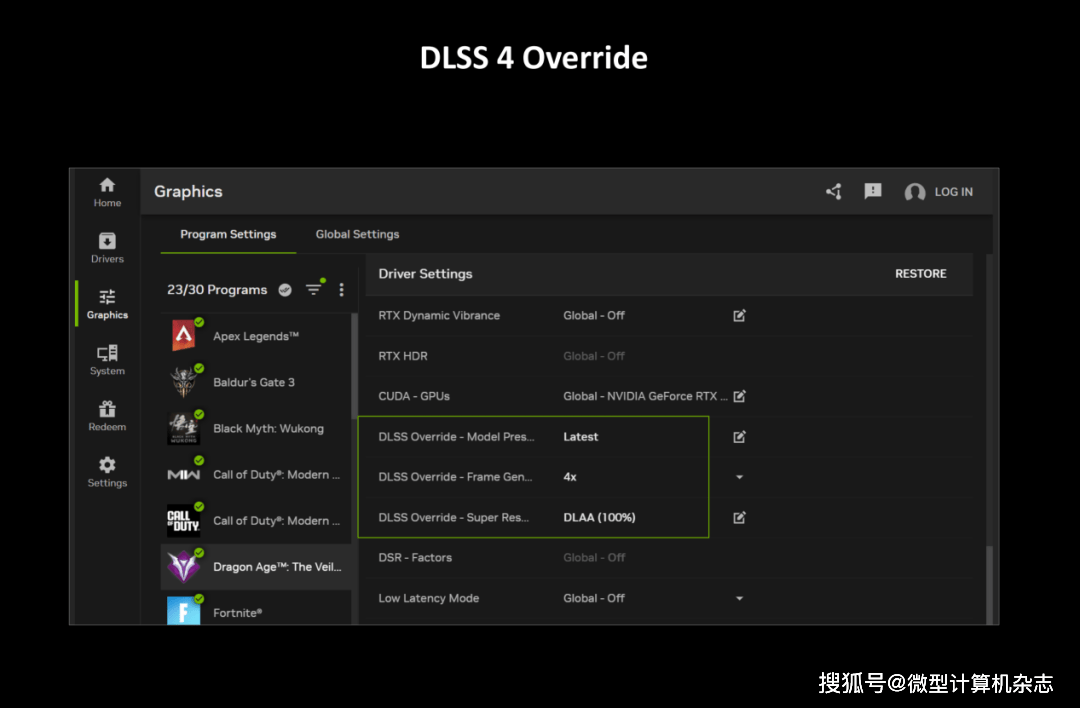
Task: Select Black Myth: Wukong game icon
Action: click(184, 428)
